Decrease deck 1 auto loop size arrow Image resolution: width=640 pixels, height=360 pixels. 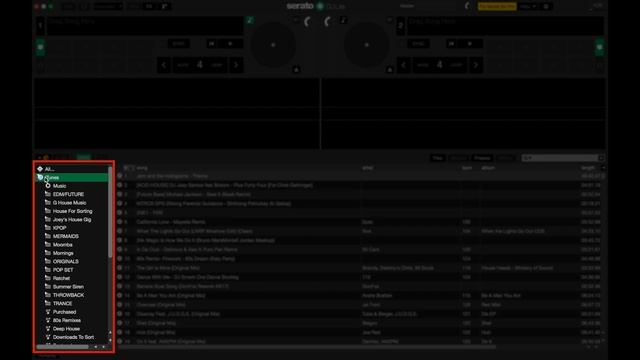pyautogui.click(x=164, y=65)
